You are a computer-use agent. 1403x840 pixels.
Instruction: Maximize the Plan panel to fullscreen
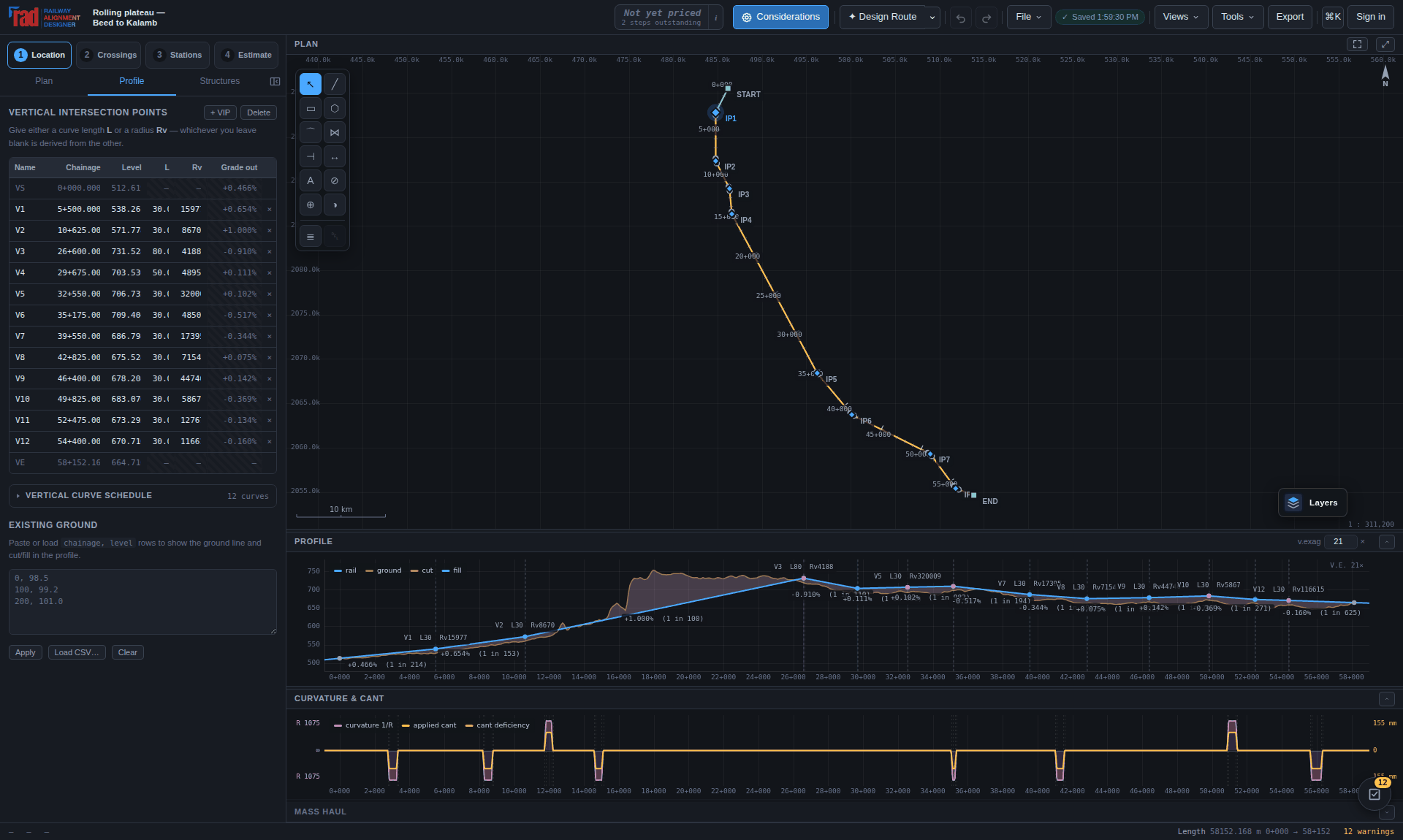click(x=1357, y=45)
